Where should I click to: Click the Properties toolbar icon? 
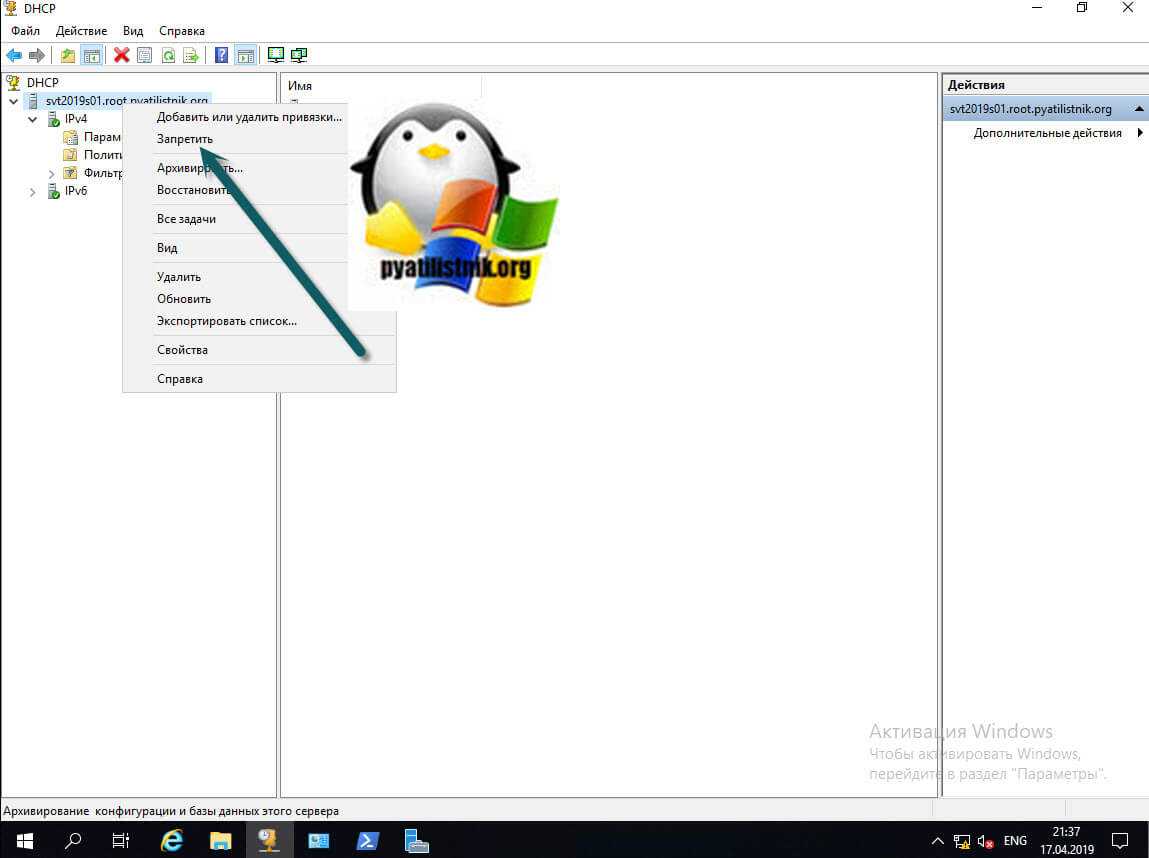pos(144,55)
